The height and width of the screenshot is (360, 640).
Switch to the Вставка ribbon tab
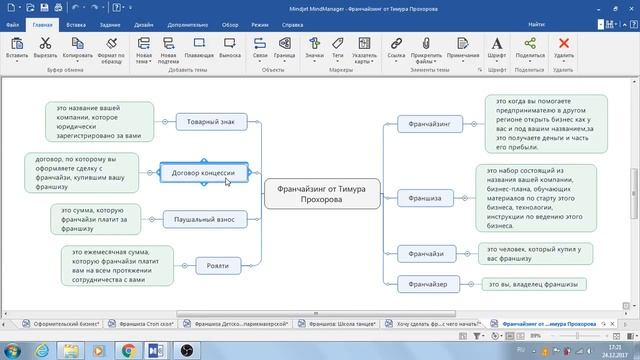pos(76,25)
